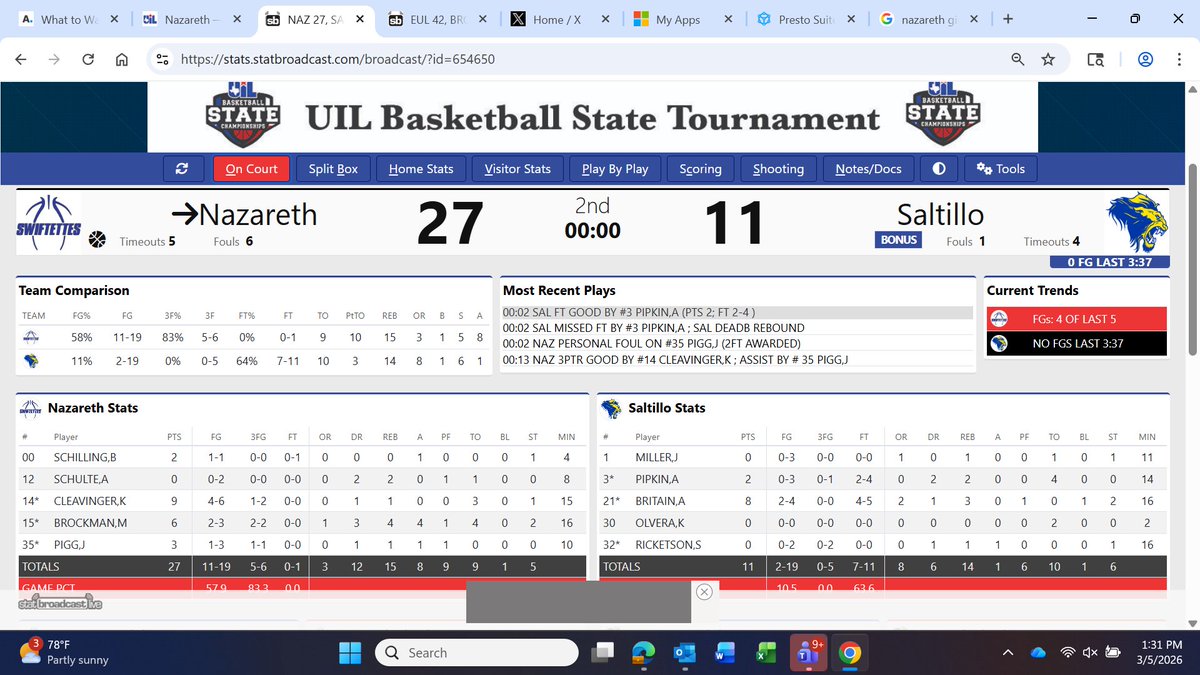The width and height of the screenshot is (1200, 675).
Task: Click the 'NAZ 3PTR GOOD' play line
Action: click(x=736, y=360)
